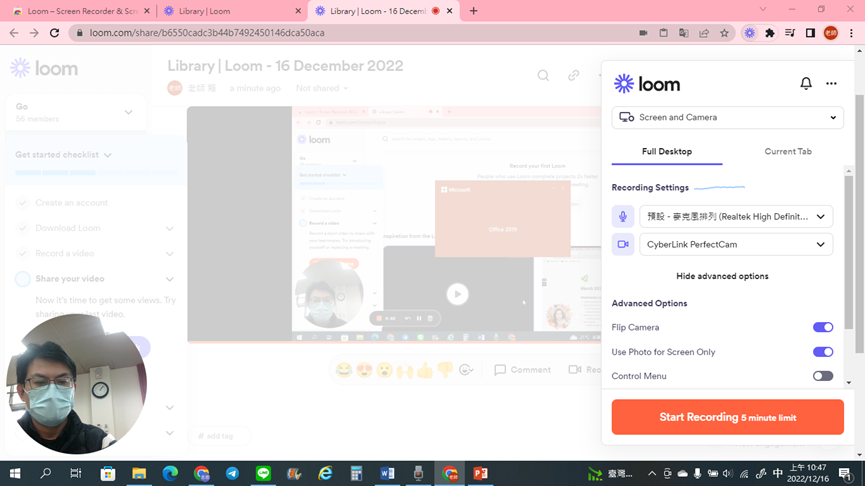Click Comment button below video
The width and height of the screenshot is (865, 486).
click(x=522, y=370)
